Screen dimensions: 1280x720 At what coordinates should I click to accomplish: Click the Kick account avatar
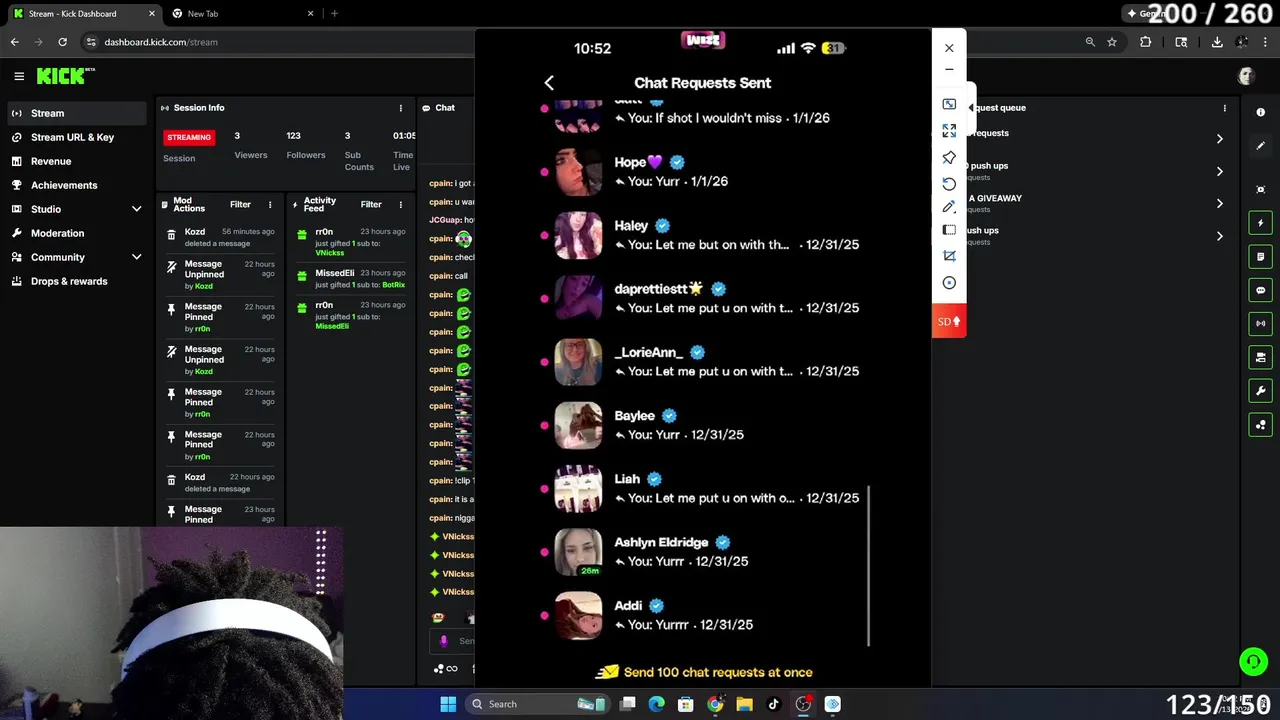coord(1246,76)
